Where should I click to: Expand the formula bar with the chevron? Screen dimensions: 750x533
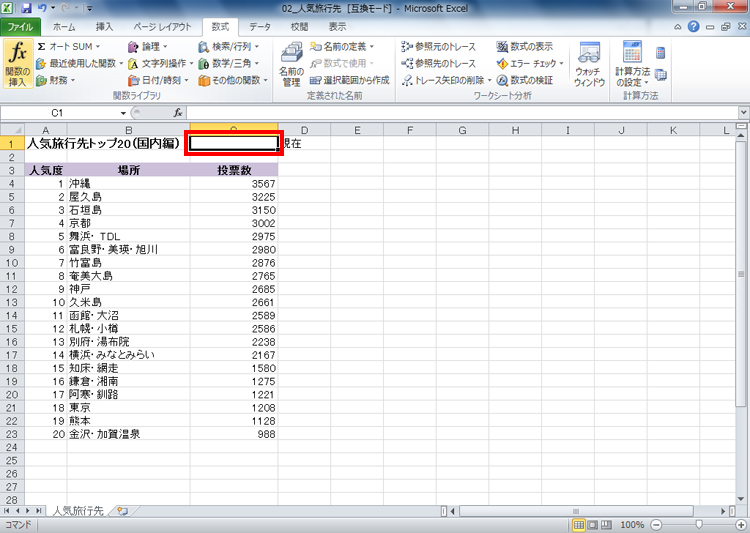pyautogui.click(x=744, y=113)
